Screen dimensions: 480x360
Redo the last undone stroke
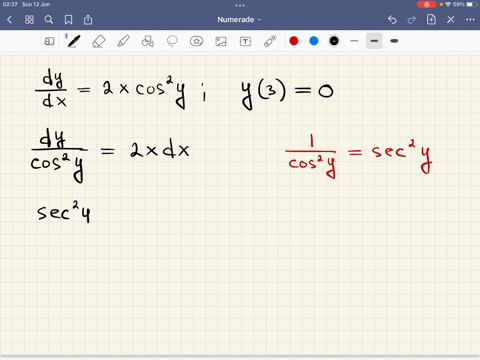click(412, 20)
